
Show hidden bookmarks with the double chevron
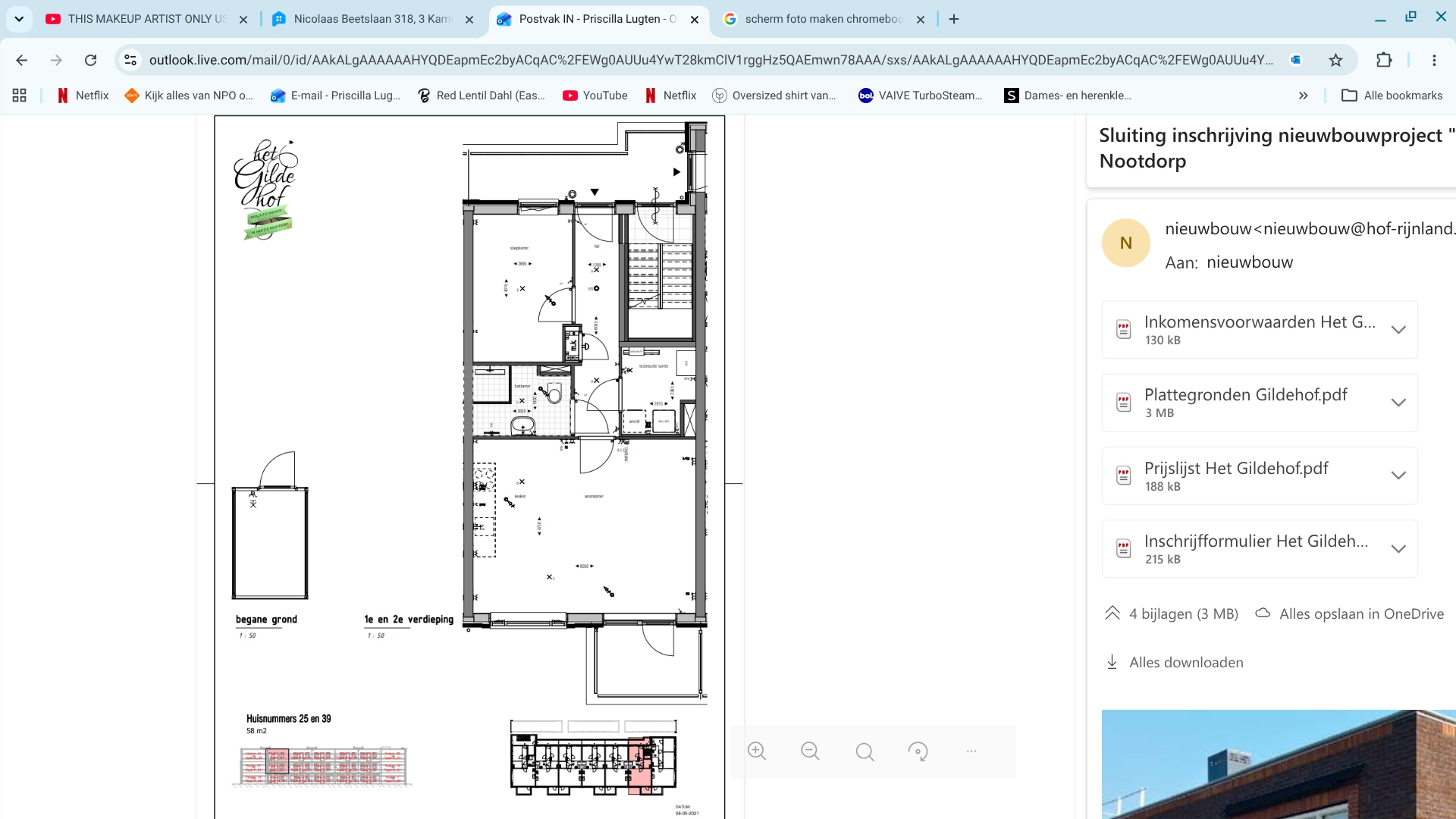pyautogui.click(x=1303, y=96)
